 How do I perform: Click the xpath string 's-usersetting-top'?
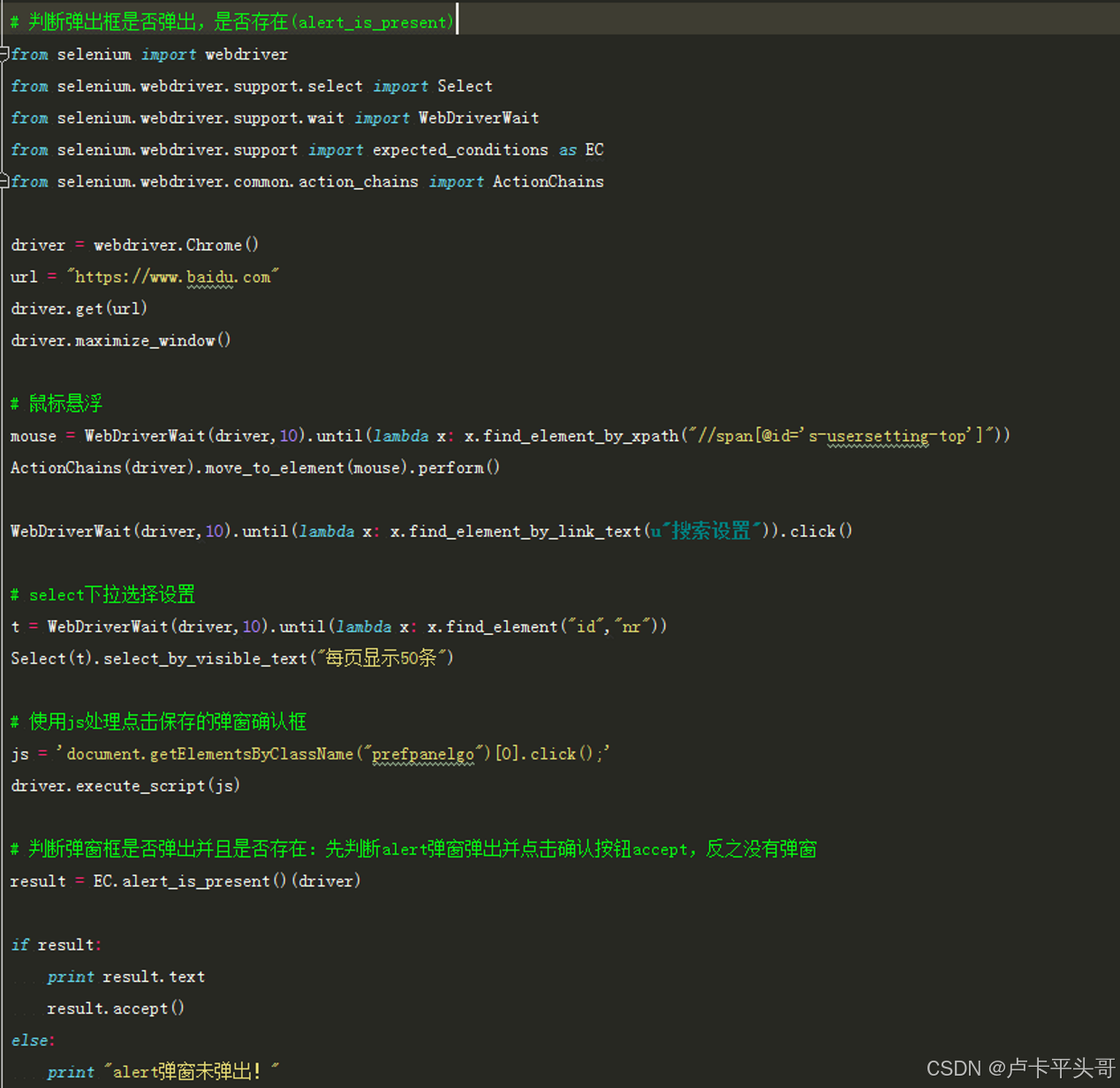tap(889, 436)
